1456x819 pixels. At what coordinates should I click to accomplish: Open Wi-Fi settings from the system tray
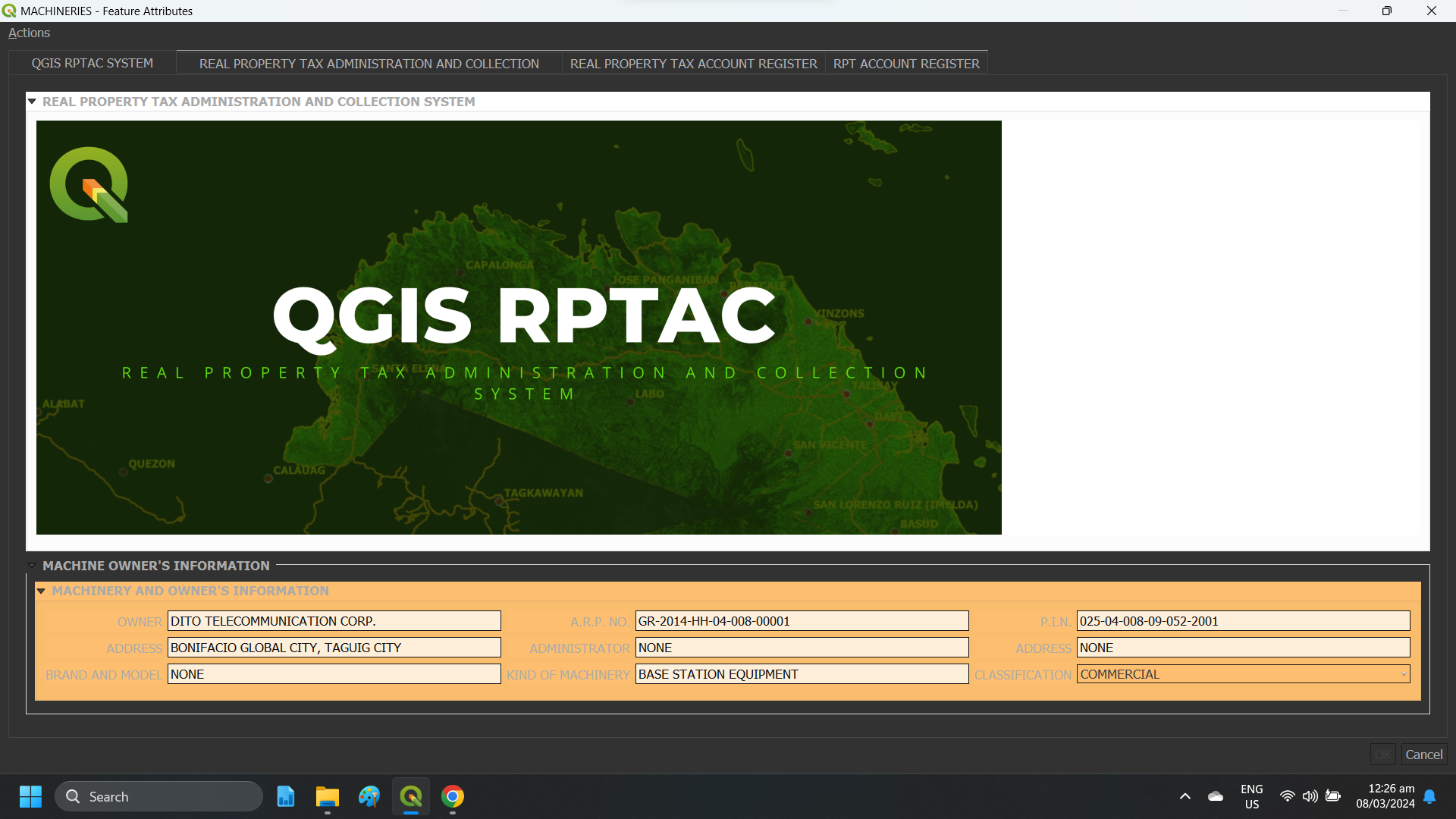pos(1288,796)
